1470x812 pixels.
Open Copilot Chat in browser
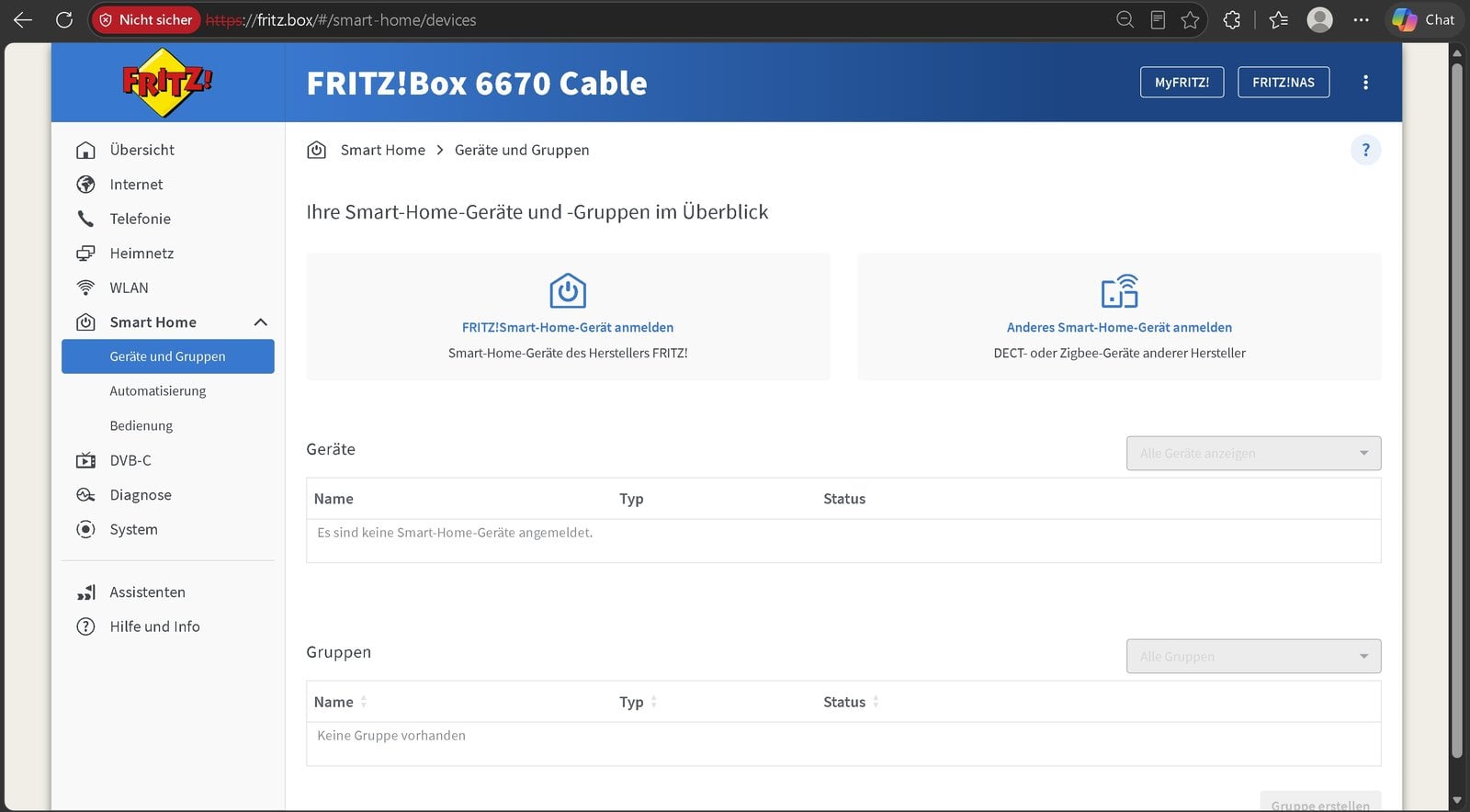pyautogui.click(x=1424, y=19)
